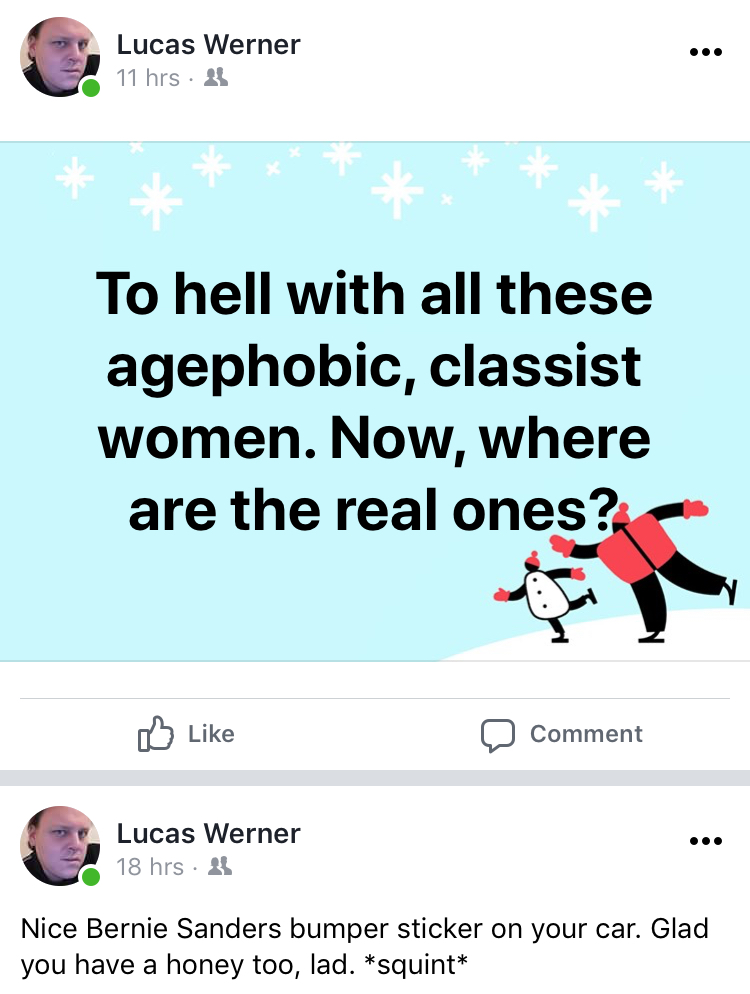Open Lucas Werner profile picture on first post
750x994 pixels.
(60, 57)
